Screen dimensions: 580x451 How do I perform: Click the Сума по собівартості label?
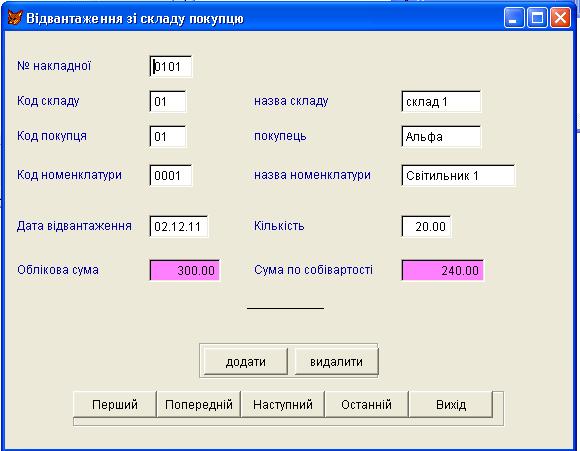coord(313,270)
